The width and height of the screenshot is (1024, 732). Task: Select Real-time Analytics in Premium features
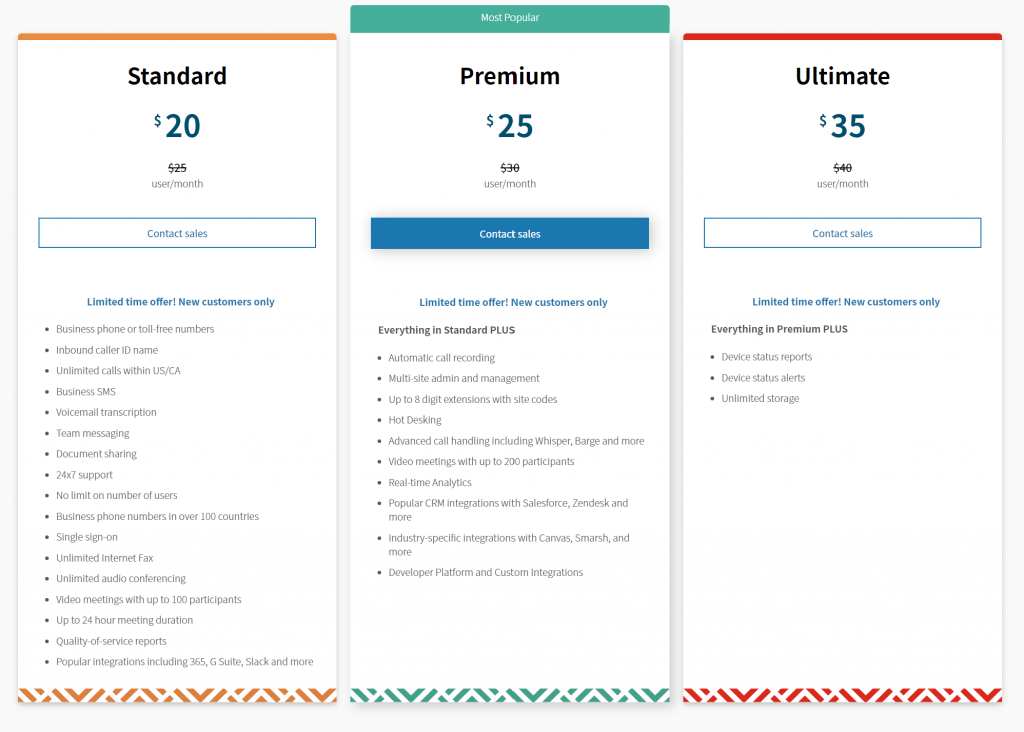432,482
